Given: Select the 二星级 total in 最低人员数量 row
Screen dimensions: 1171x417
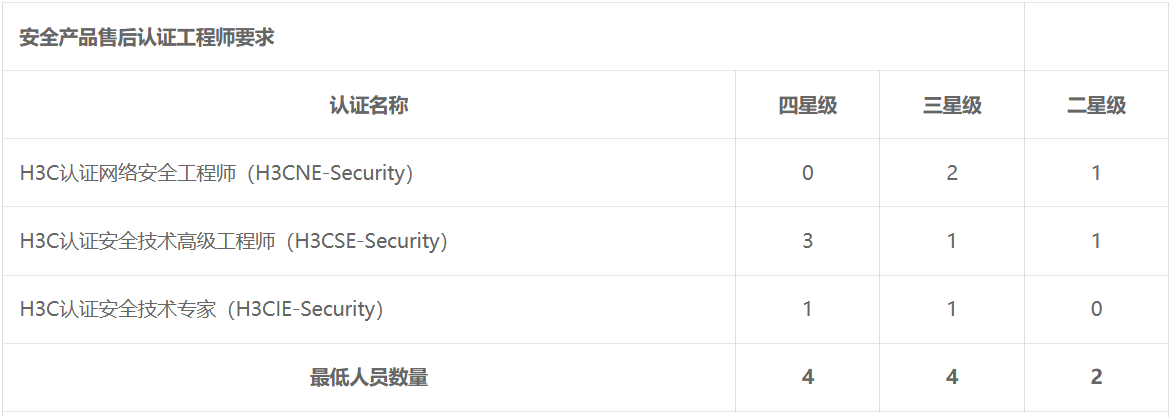Looking at the screenshot, I should 1096,377.
